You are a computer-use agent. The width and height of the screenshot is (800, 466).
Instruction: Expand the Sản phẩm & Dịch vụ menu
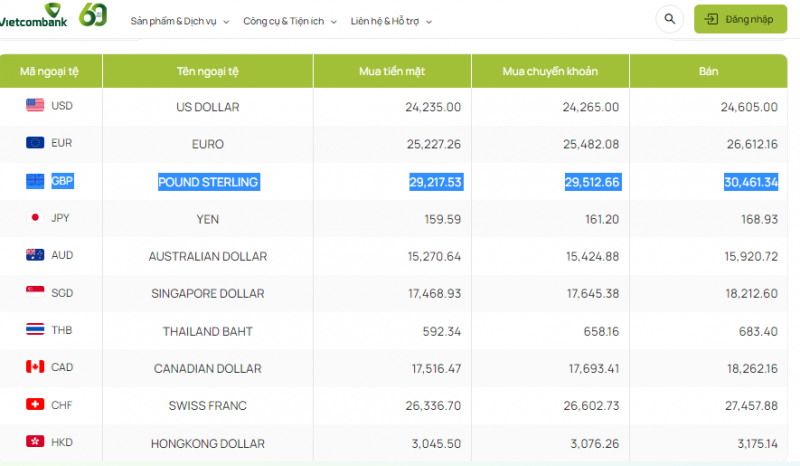180,21
